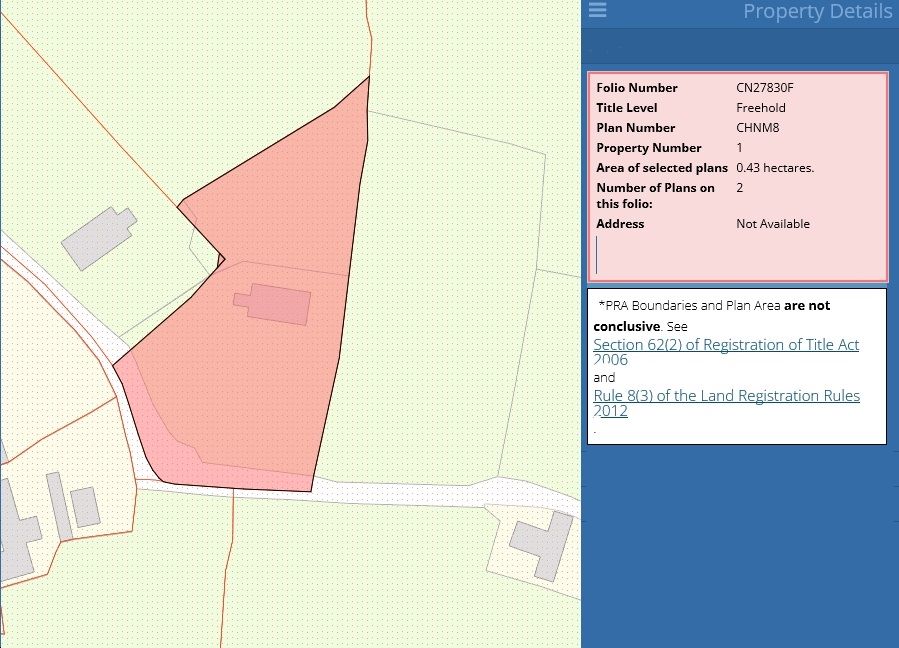Click the plan number value CHNM8
The height and width of the screenshot is (648, 899).
point(756,128)
